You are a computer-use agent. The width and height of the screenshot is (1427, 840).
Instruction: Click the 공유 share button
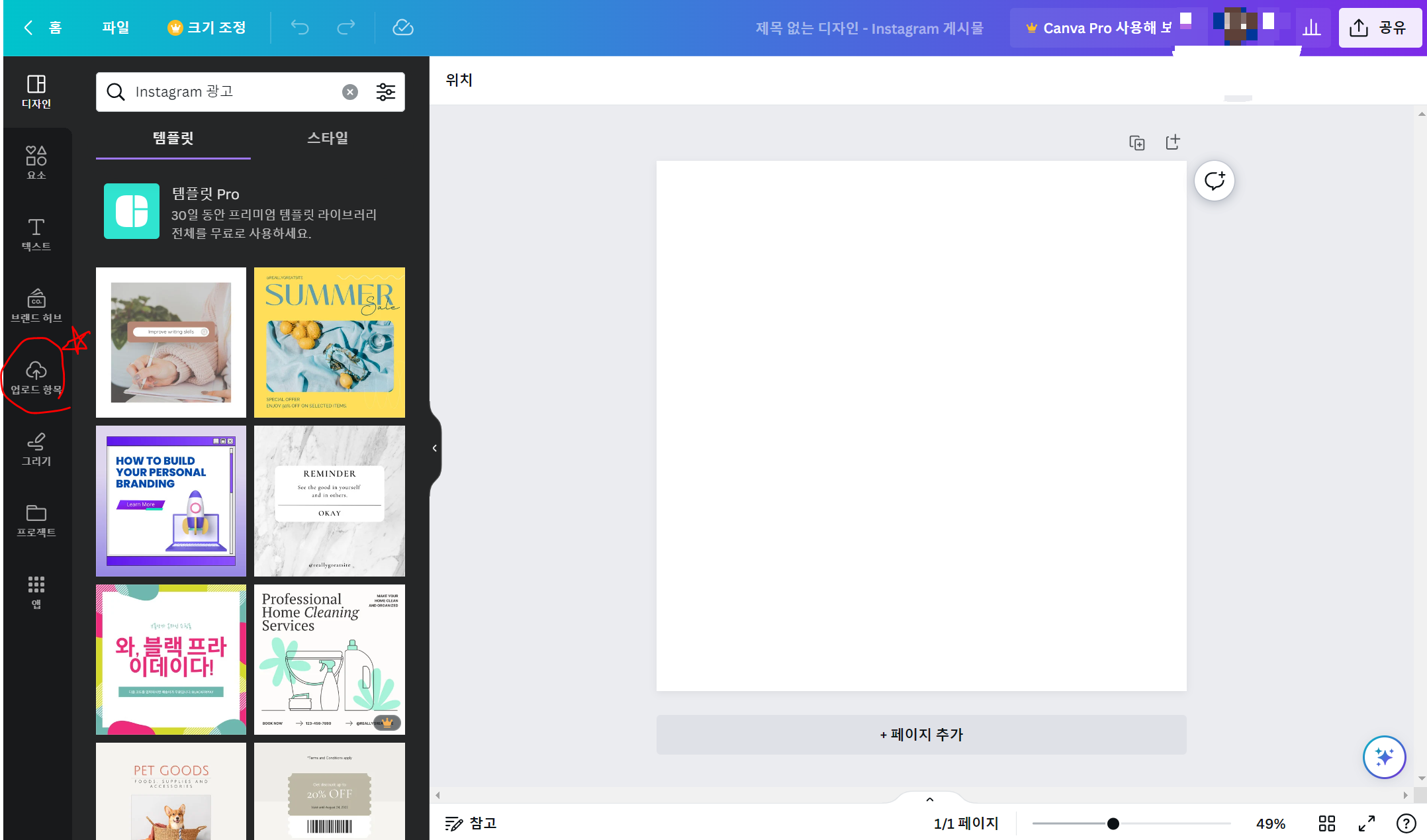1381,27
